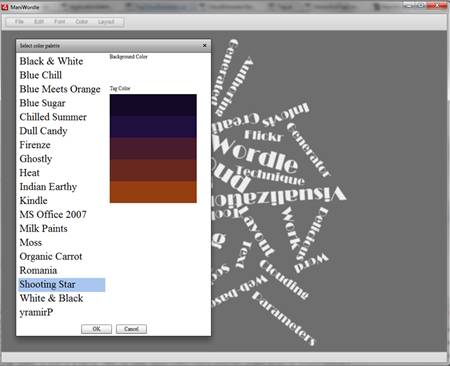Click the reddish-brown tag color swatch

(153, 170)
